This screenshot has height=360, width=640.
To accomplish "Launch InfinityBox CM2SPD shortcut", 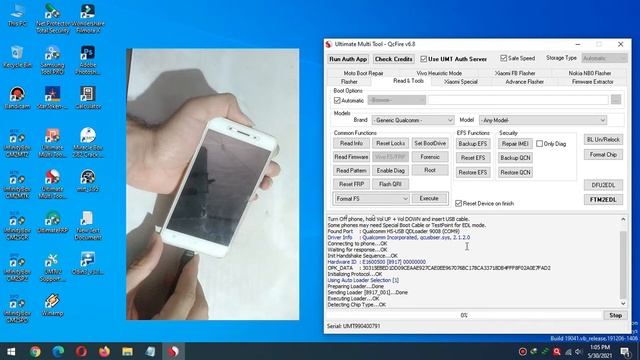I will coord(17,309).
